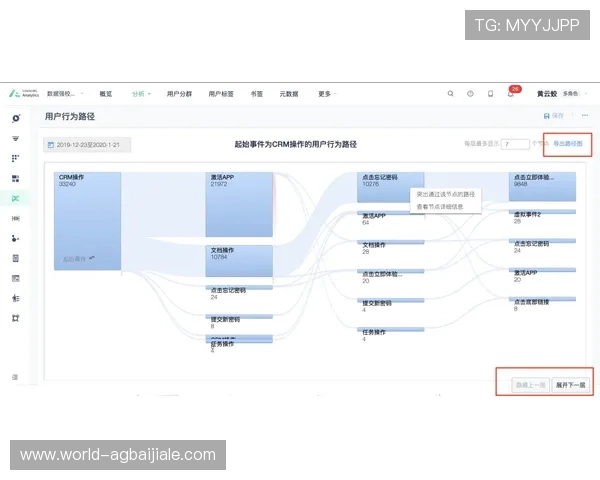Select the highlighted user path sidebar icon
Image resolution: width=600 pixels, height=480 pixels.
tap(15, 198)
